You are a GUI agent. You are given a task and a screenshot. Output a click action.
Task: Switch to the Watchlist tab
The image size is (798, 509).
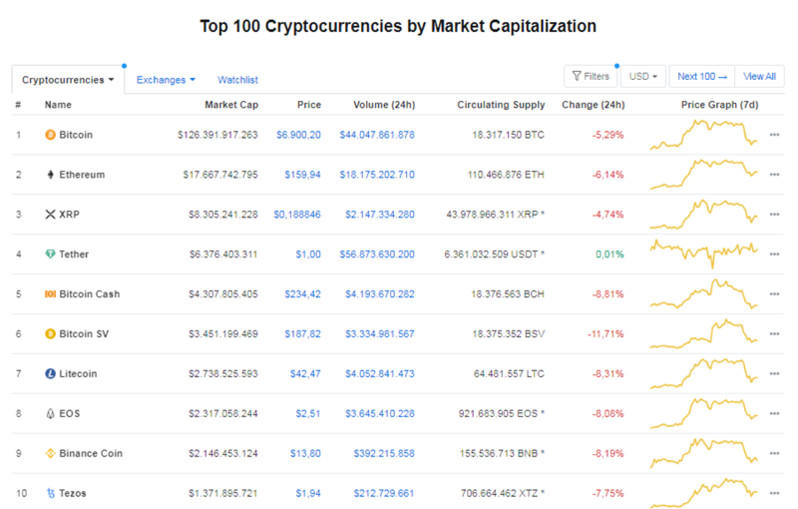tap(238, 79)
